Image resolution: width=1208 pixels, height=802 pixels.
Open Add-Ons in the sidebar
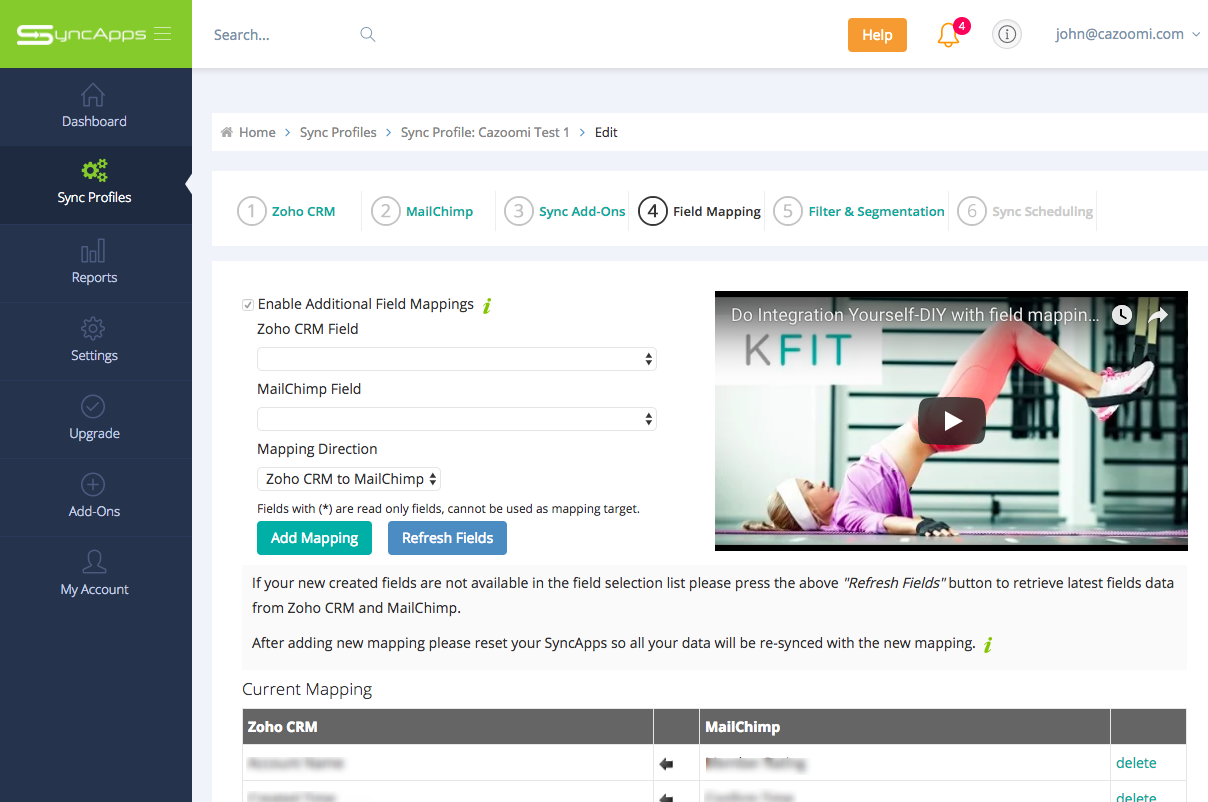click(x=94, y=496)
